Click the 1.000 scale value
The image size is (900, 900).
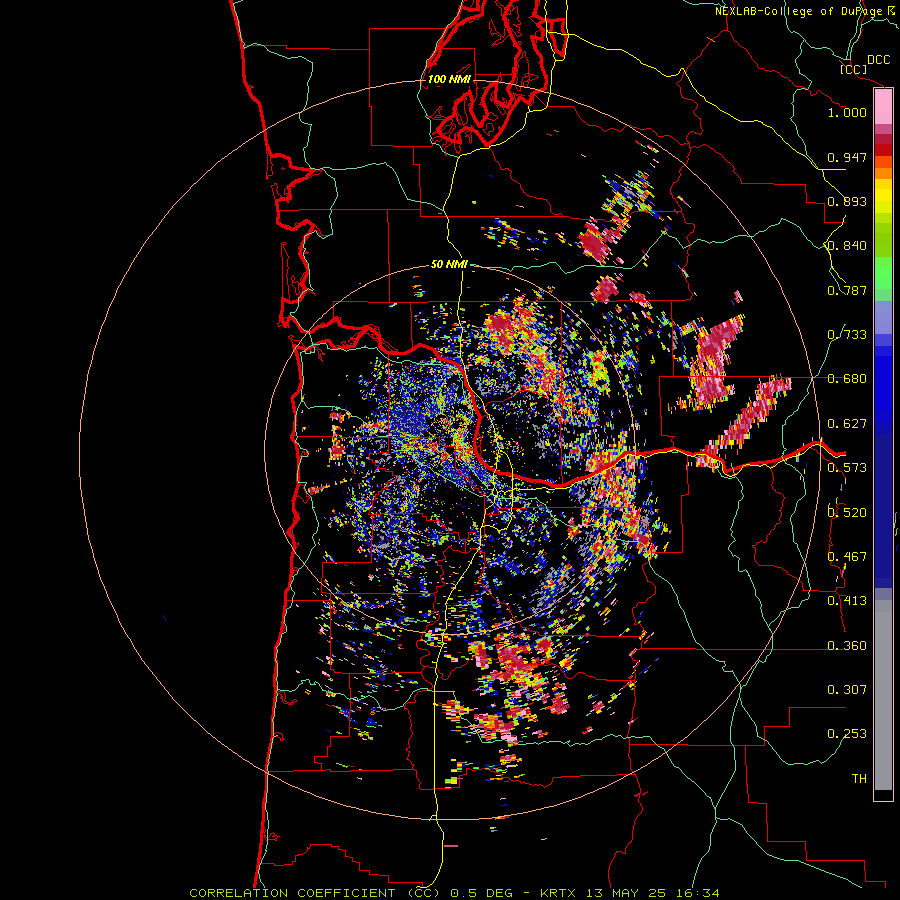click(x=847, y=112)
